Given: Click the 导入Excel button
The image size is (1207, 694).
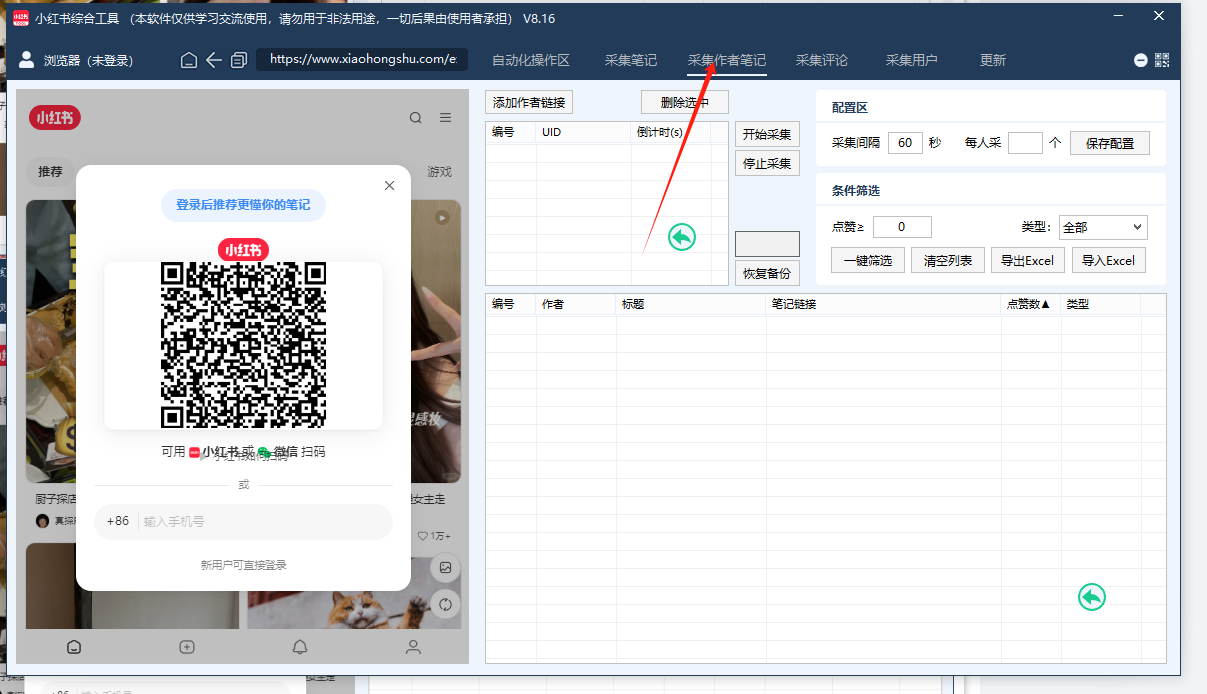Looking at the screenshot, I should pyautogui.click(x=1109, y=260).
